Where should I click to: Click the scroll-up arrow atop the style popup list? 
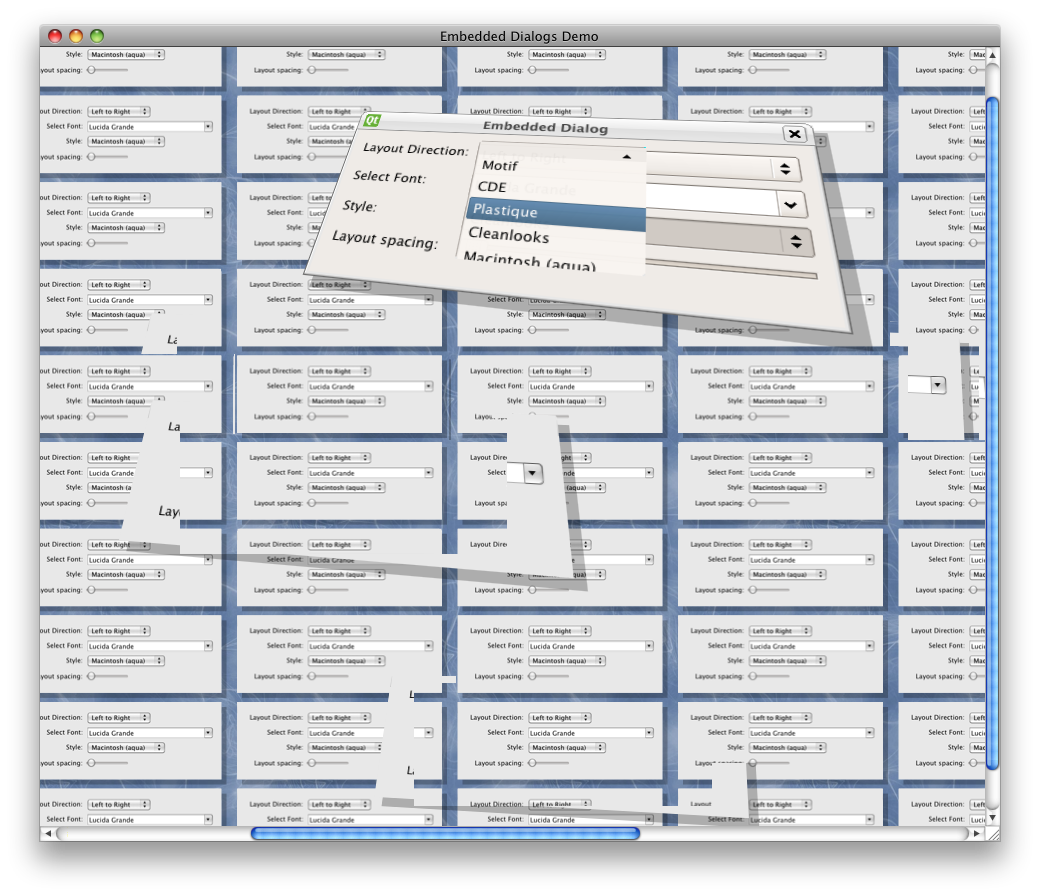(626, 157)
